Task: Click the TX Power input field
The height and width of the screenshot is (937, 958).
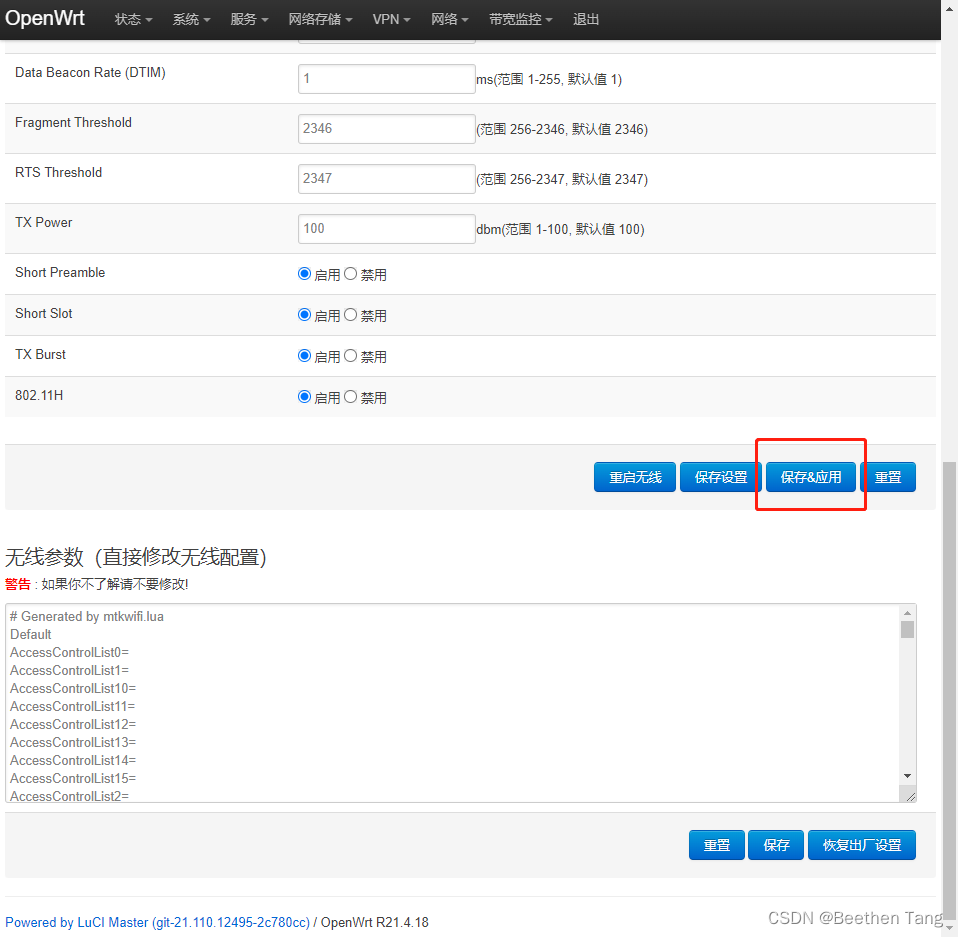Action: coord(387,229)
